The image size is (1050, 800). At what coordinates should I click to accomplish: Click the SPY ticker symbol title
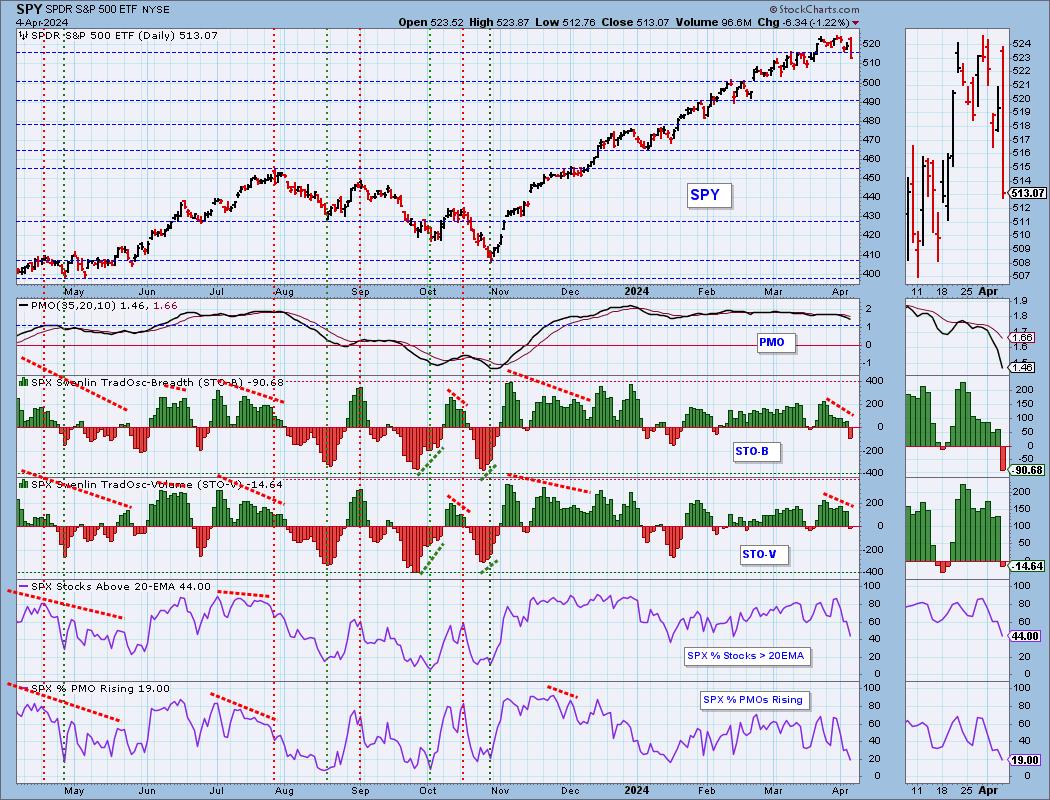coord(29,9)
